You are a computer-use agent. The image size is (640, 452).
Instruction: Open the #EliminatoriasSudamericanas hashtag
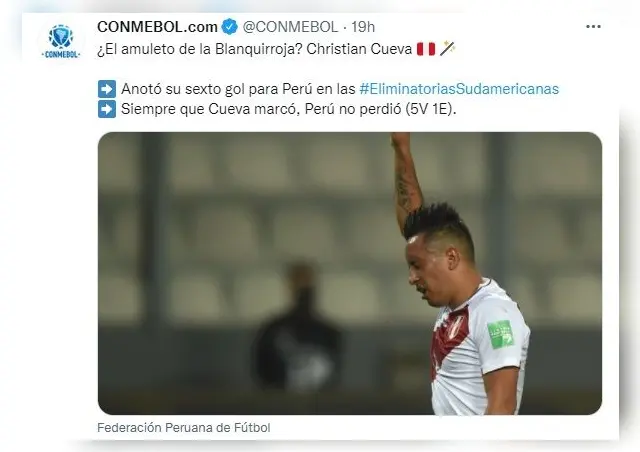tap(459, 89)
